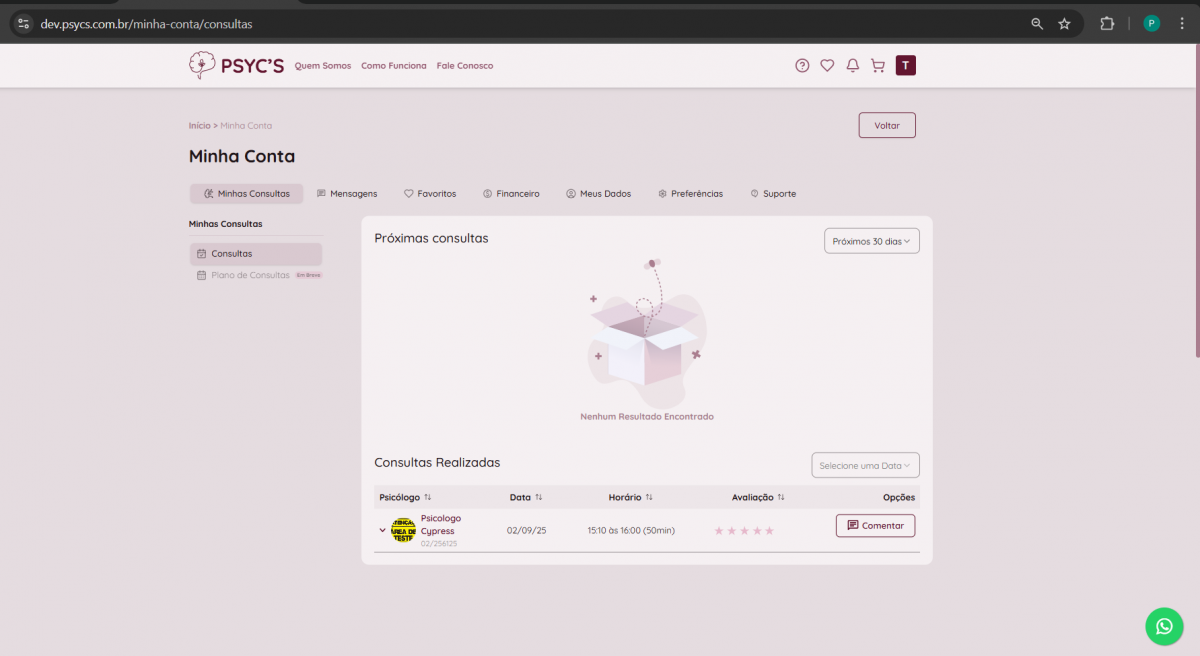Open the 'Selecione uma Data' dropdown
Image resolution: width=1200 pixels, height=656 pixels.
pyautogui.click(x=865, y=466)
